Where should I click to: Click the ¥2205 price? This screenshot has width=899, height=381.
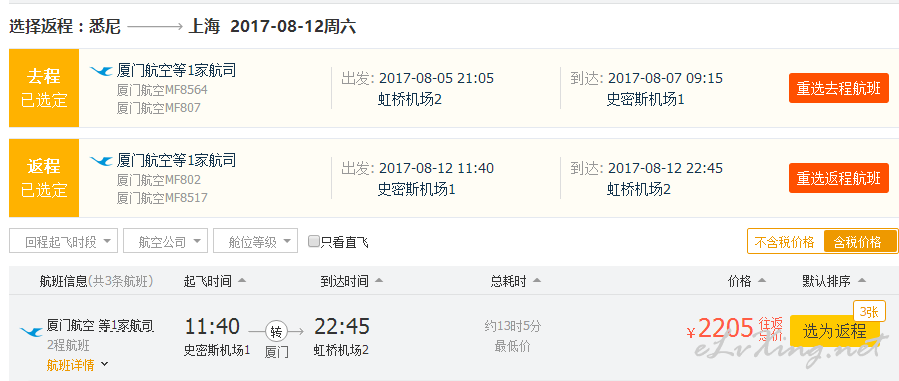(720, 329)
